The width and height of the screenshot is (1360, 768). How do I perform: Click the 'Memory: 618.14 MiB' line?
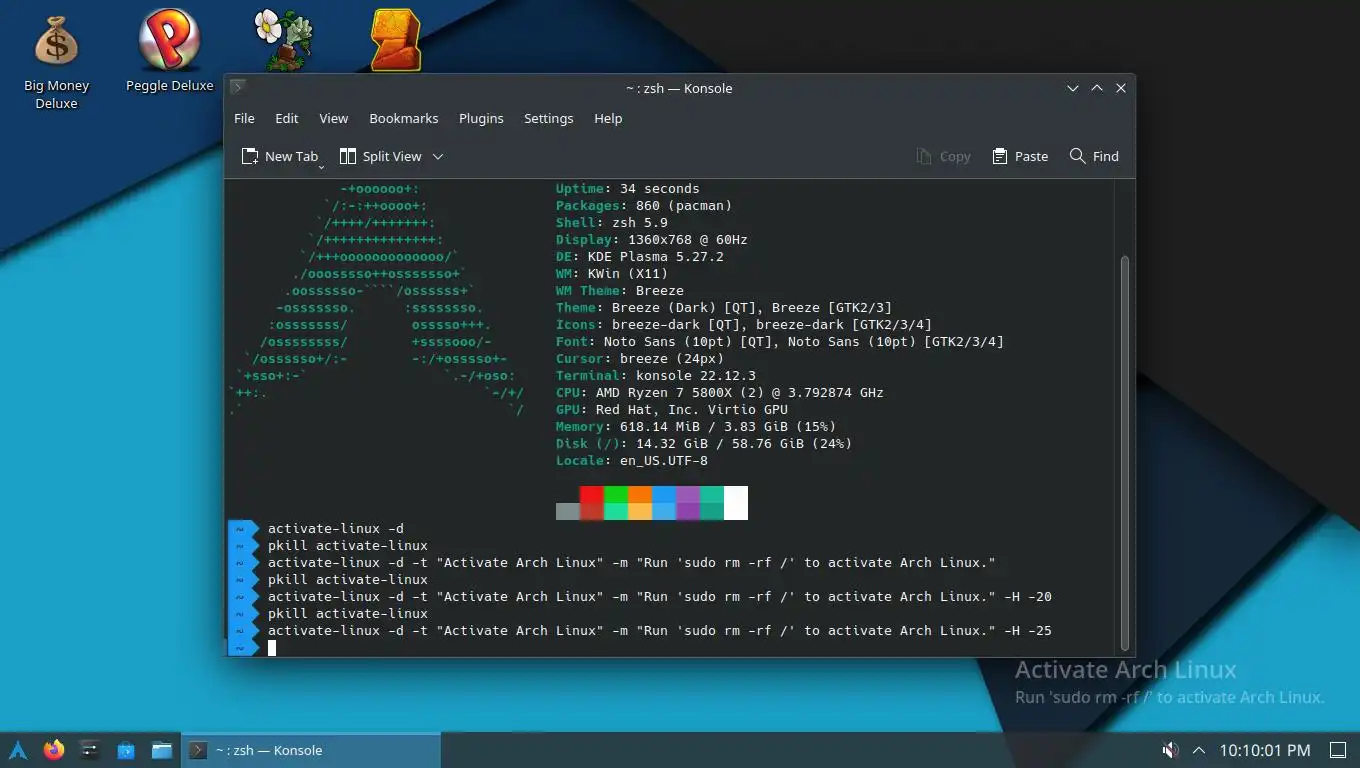coord(696,427)
